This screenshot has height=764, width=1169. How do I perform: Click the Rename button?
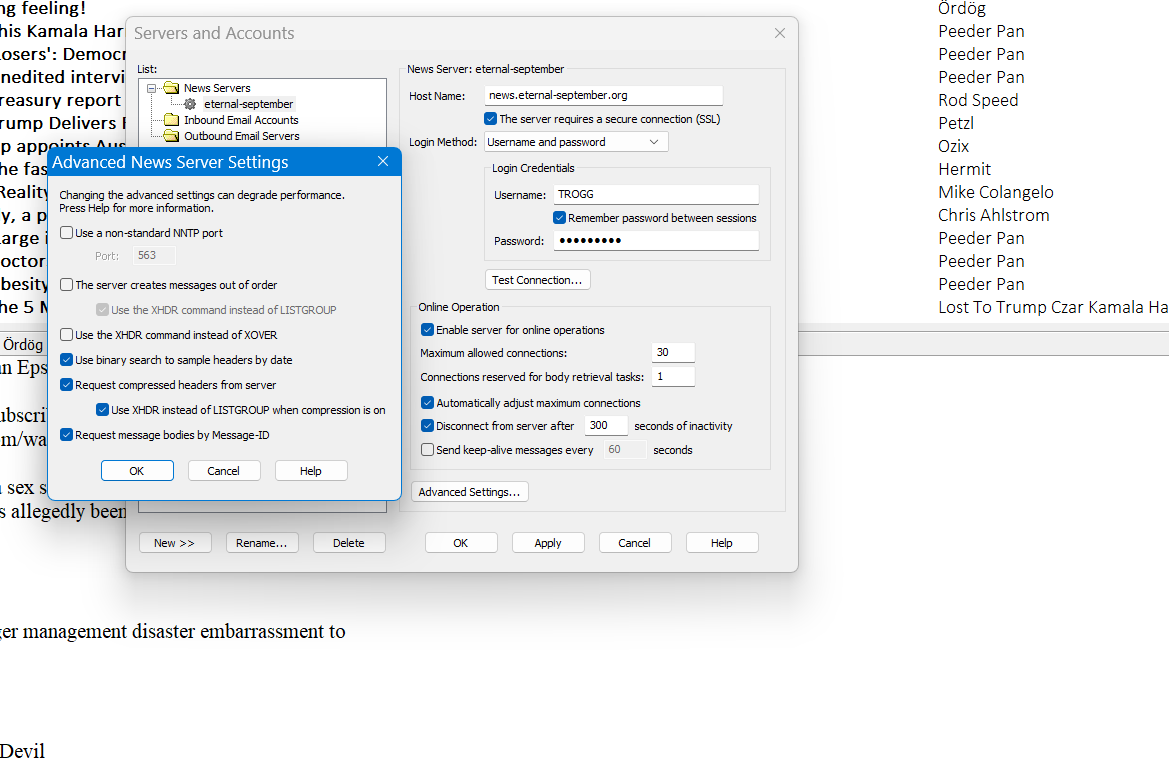click(x=262, y=543)
